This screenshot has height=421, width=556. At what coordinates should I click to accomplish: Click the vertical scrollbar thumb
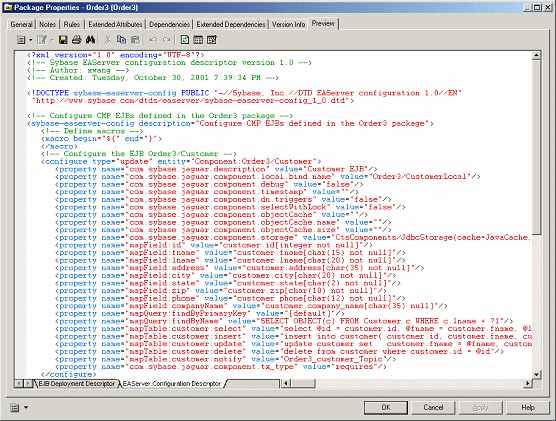coord(536,147)
